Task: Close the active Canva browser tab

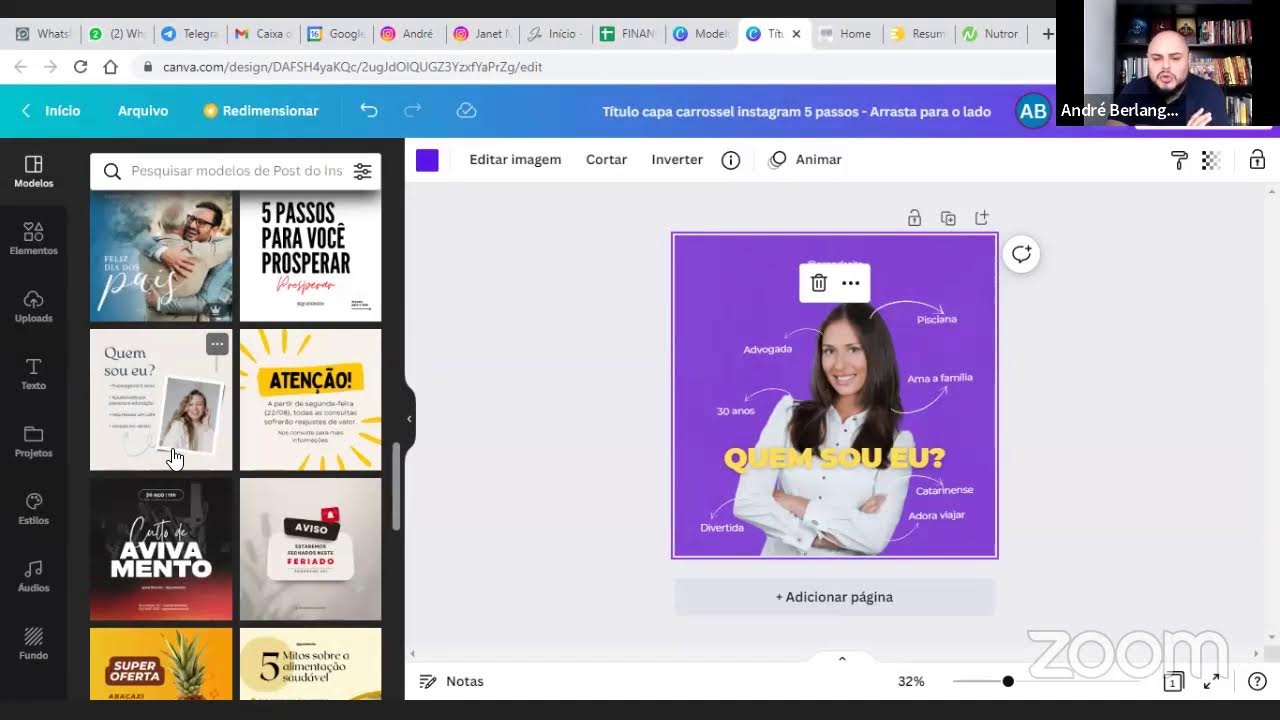Action: pos(796,34)
